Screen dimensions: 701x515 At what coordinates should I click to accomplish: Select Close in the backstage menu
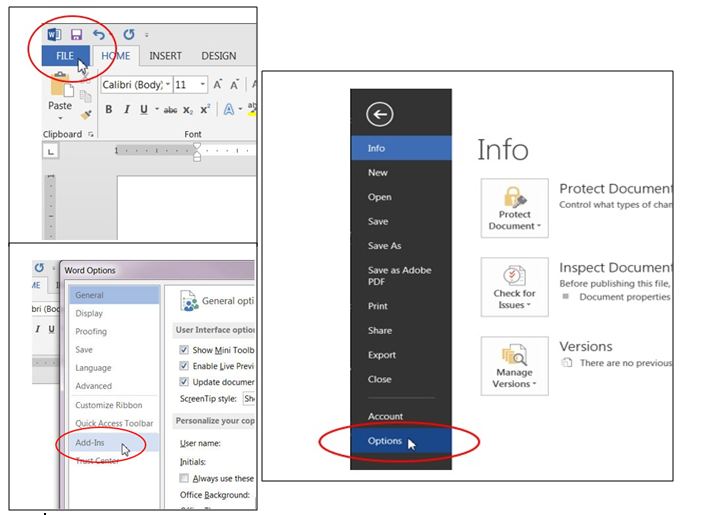pyautogui.click(x=401, y=379)
